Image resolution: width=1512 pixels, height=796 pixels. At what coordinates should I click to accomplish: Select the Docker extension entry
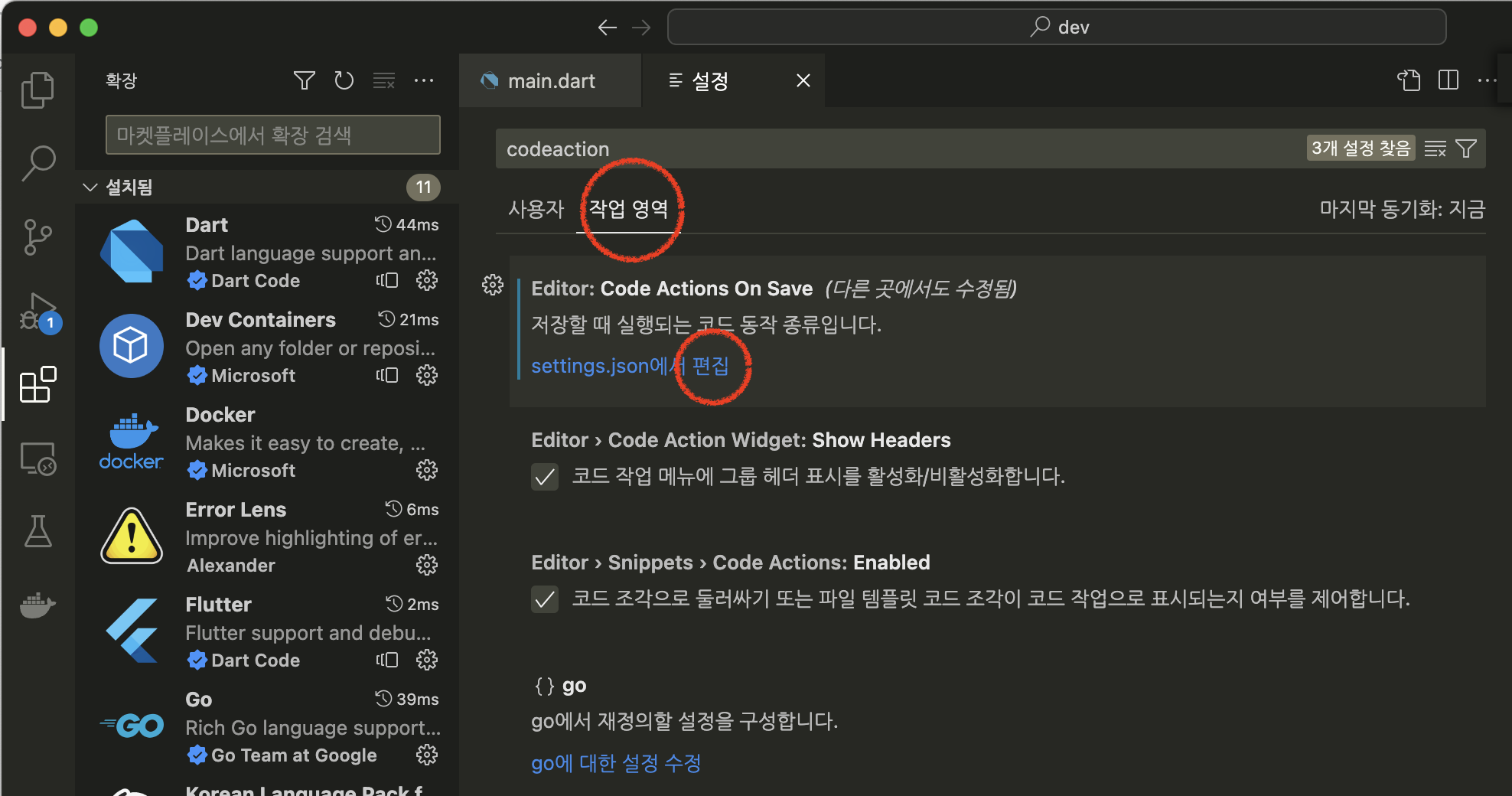(268, 442)
